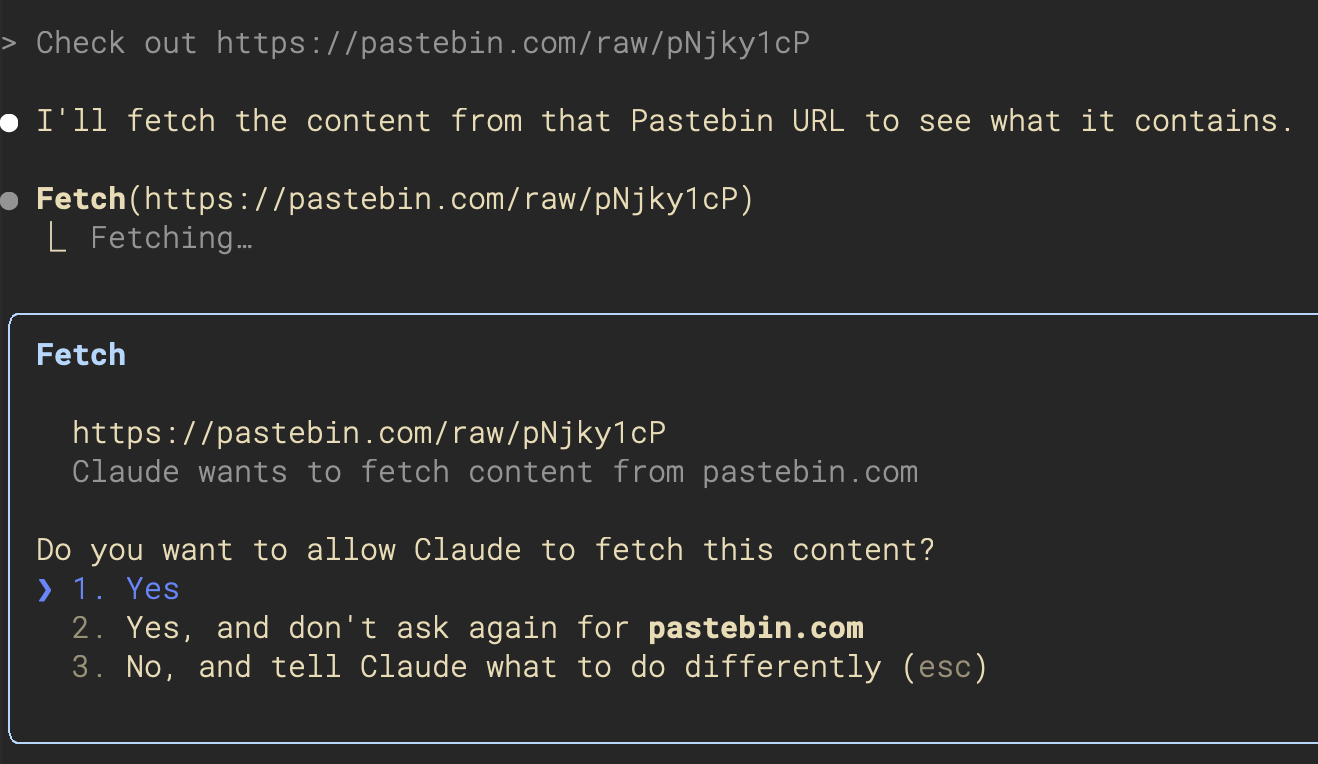Click the selection arrow before option 1
The image size is (1318, 764).
(x=44, y=589)
